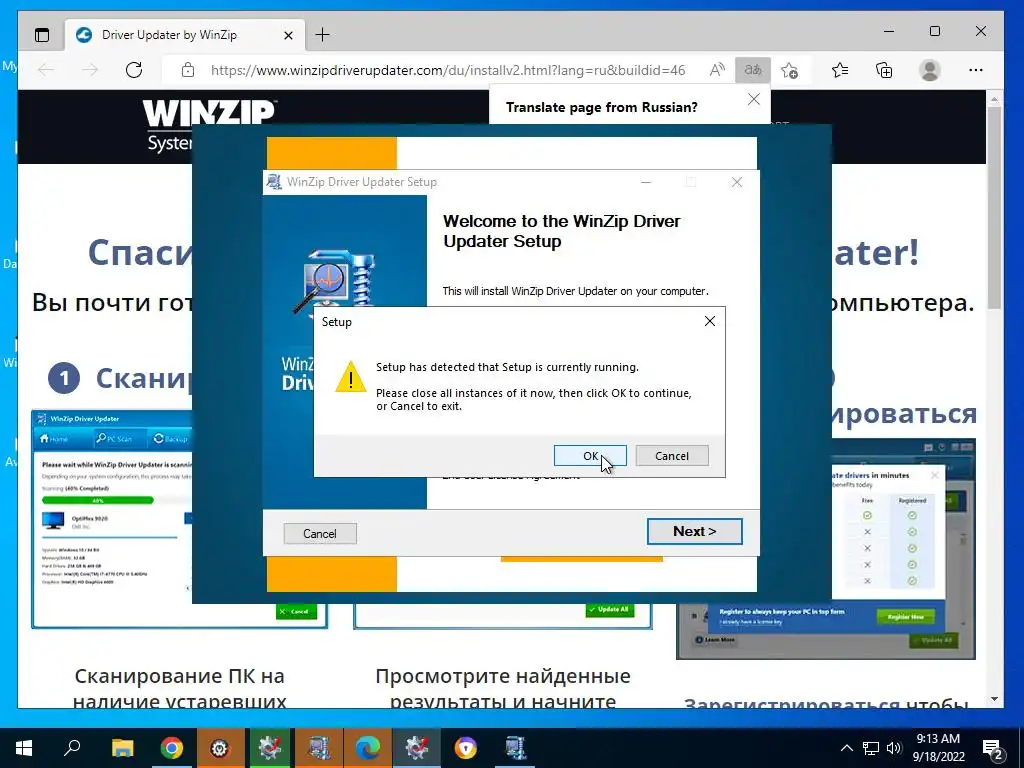
Task: Click the browser forward arrow
Action: (x=90, y=70)
